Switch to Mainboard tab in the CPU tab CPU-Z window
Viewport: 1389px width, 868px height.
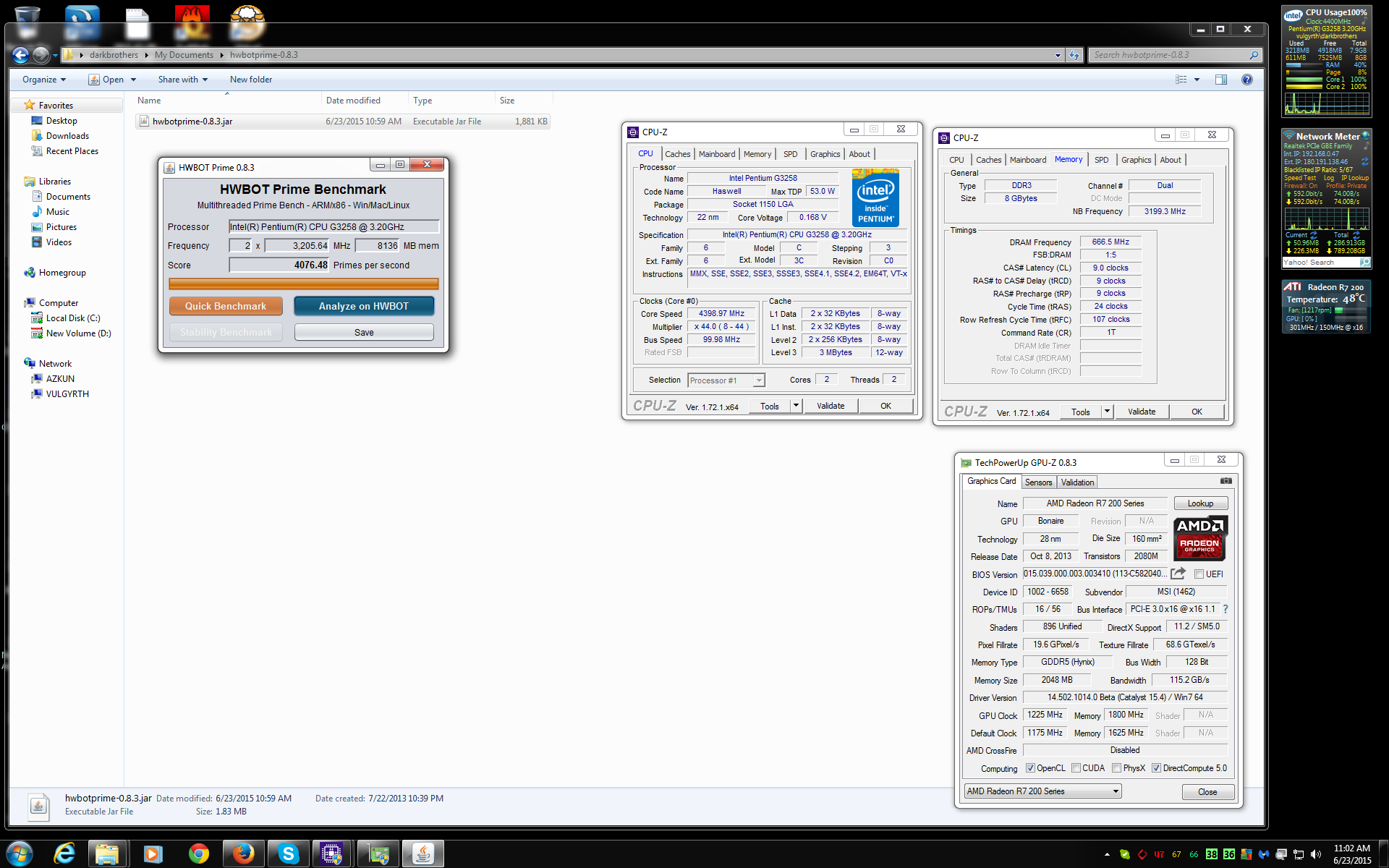tap(717, 154)
